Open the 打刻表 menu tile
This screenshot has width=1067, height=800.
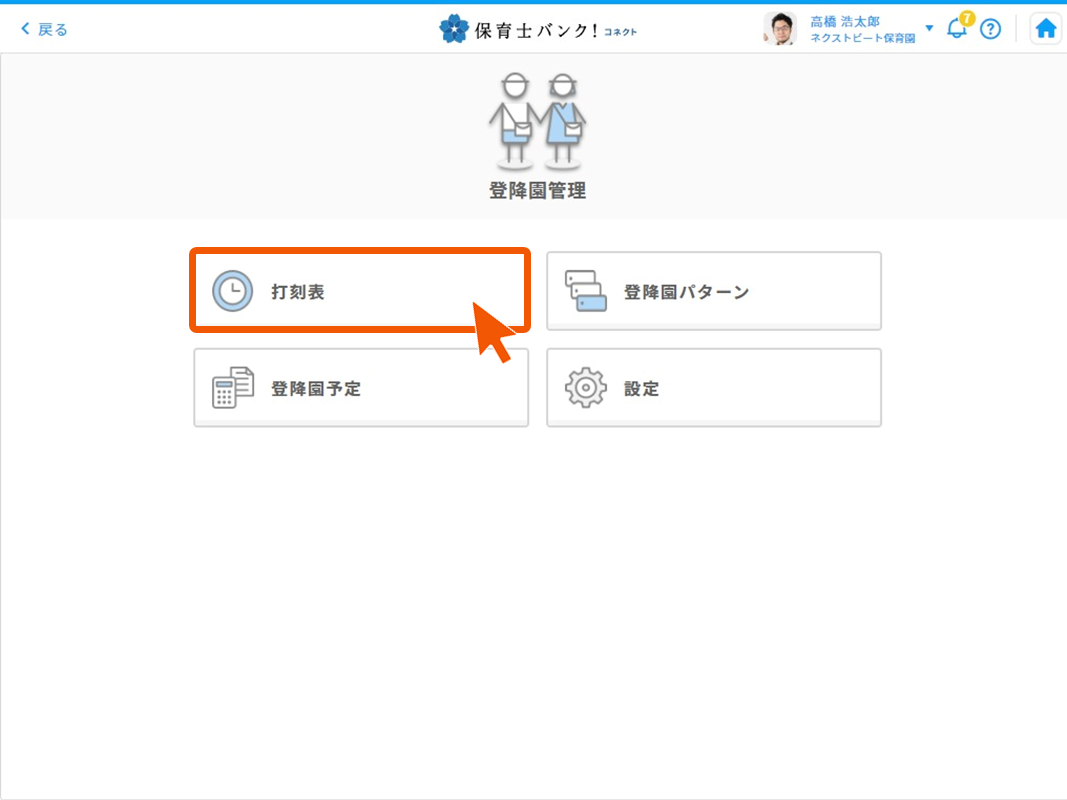pos(360,291)
